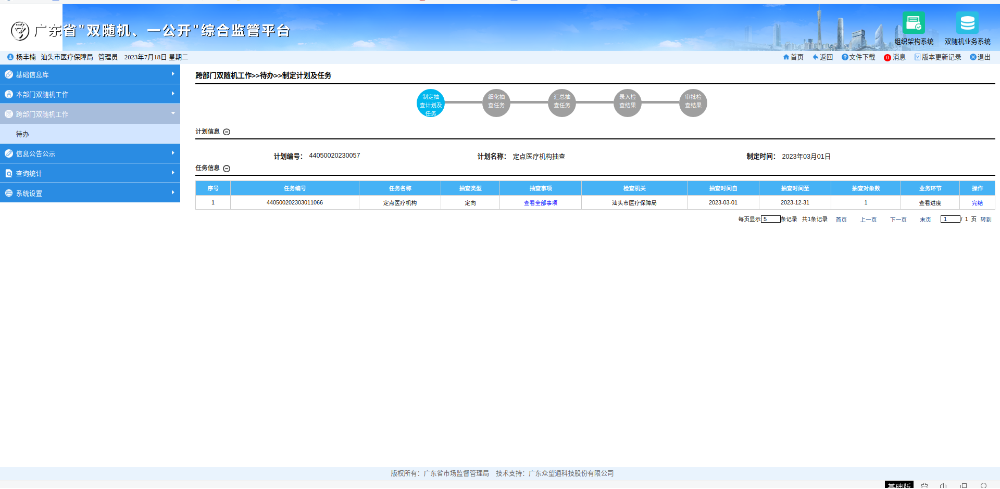Click the blue 制定计划及任务 step circle
This screenshot has width=1000, height=489.
coord(432,103)
